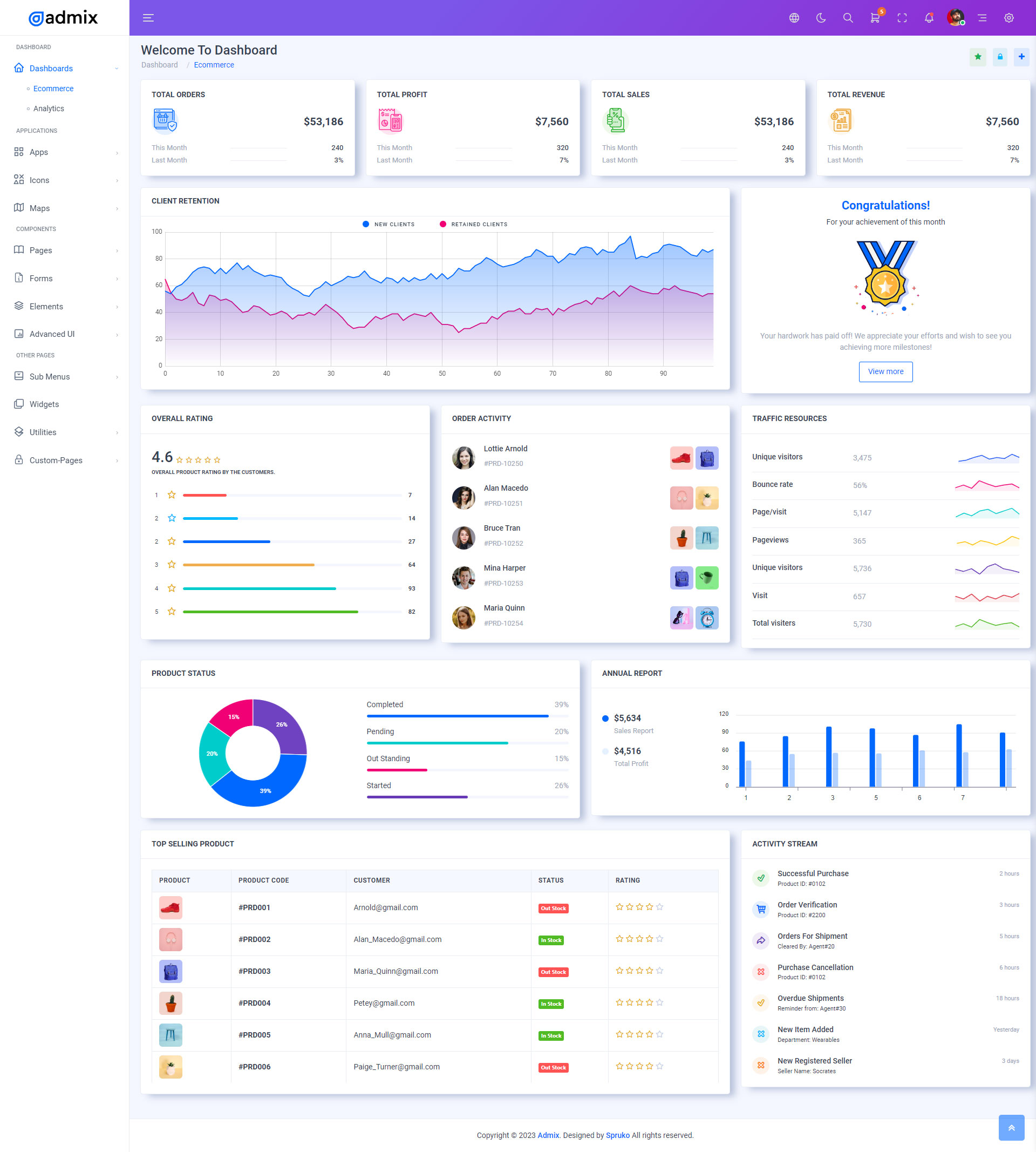The image size is (1036, 1152).
Task: Toggle New Clients legend in chart
Action: pos(389,224)
